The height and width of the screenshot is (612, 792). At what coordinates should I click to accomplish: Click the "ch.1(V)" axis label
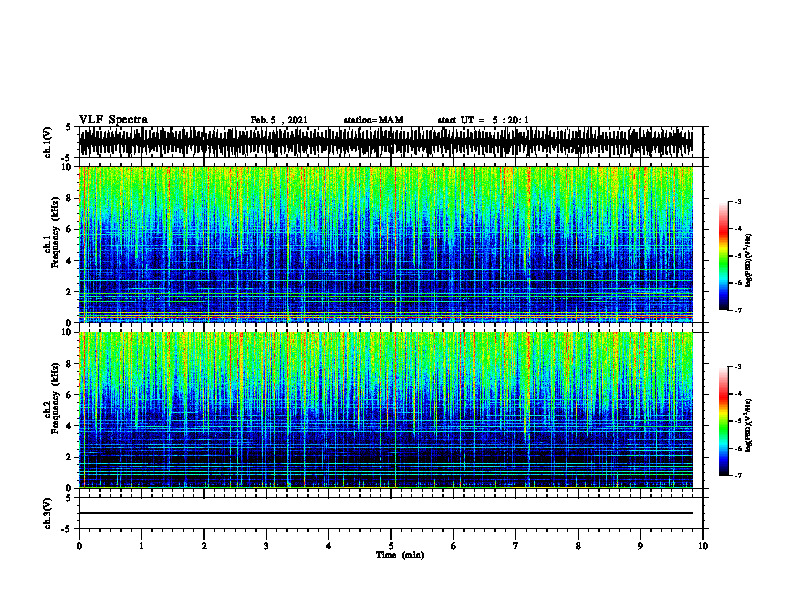point(47,142)
